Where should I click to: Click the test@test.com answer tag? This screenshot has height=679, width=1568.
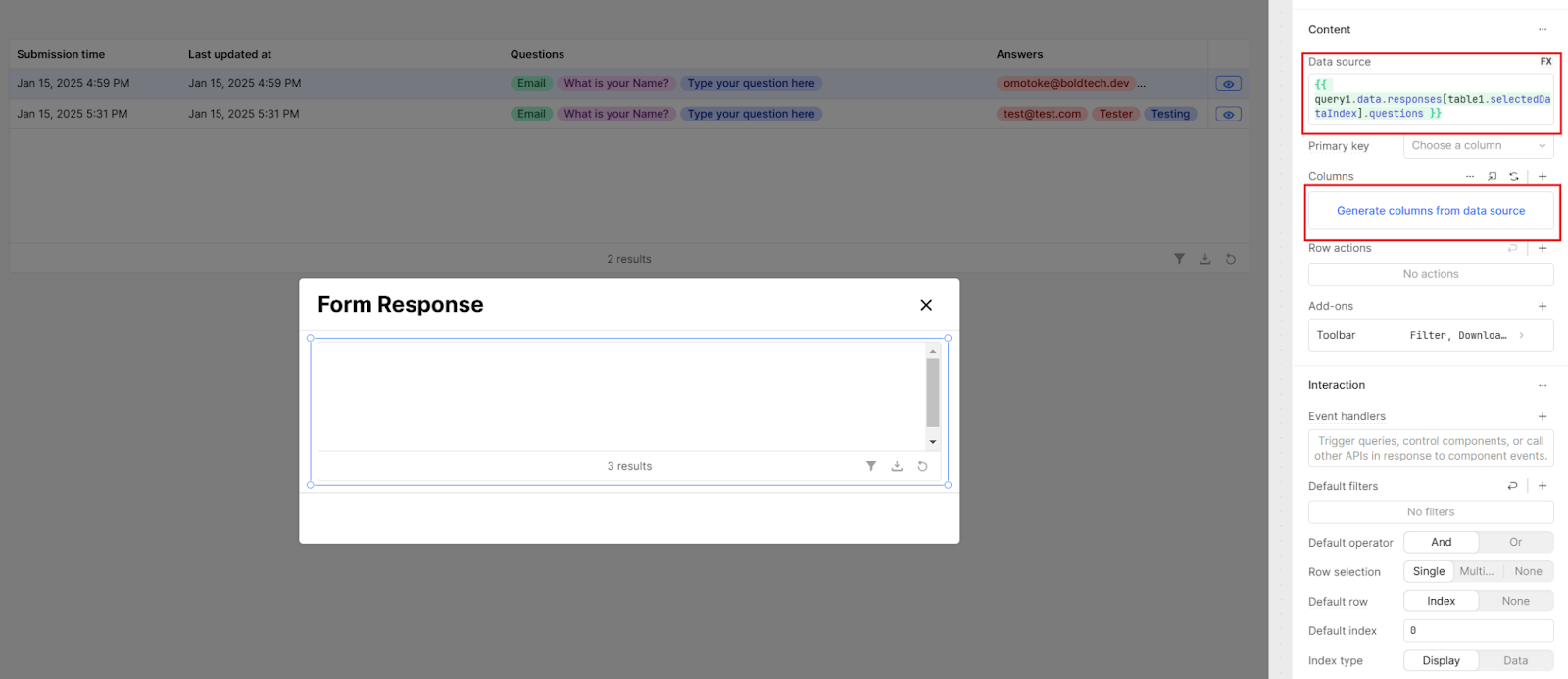[x=1042, y=115]
